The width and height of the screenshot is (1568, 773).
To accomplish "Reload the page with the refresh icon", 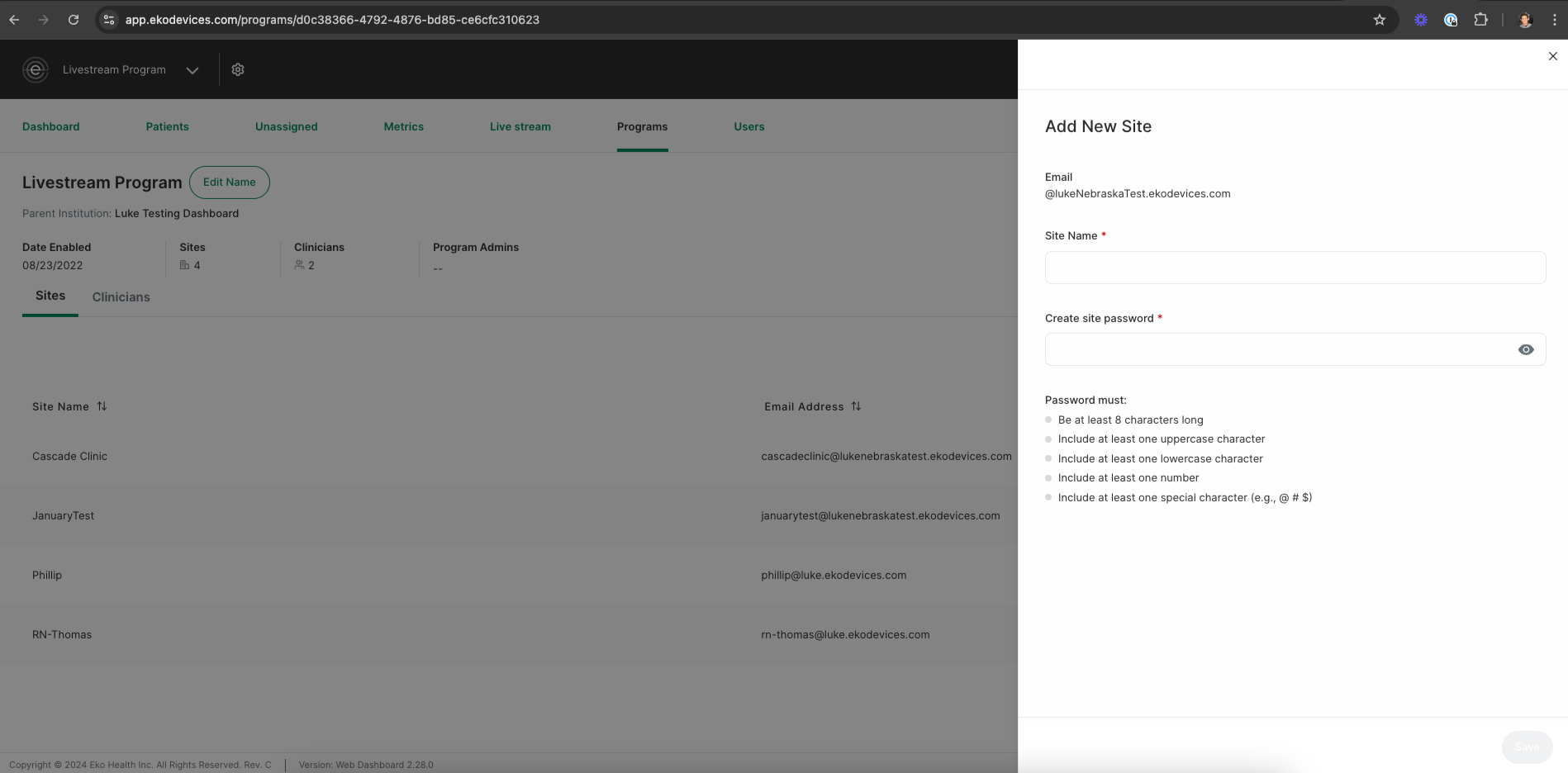I will coord(74,20).
